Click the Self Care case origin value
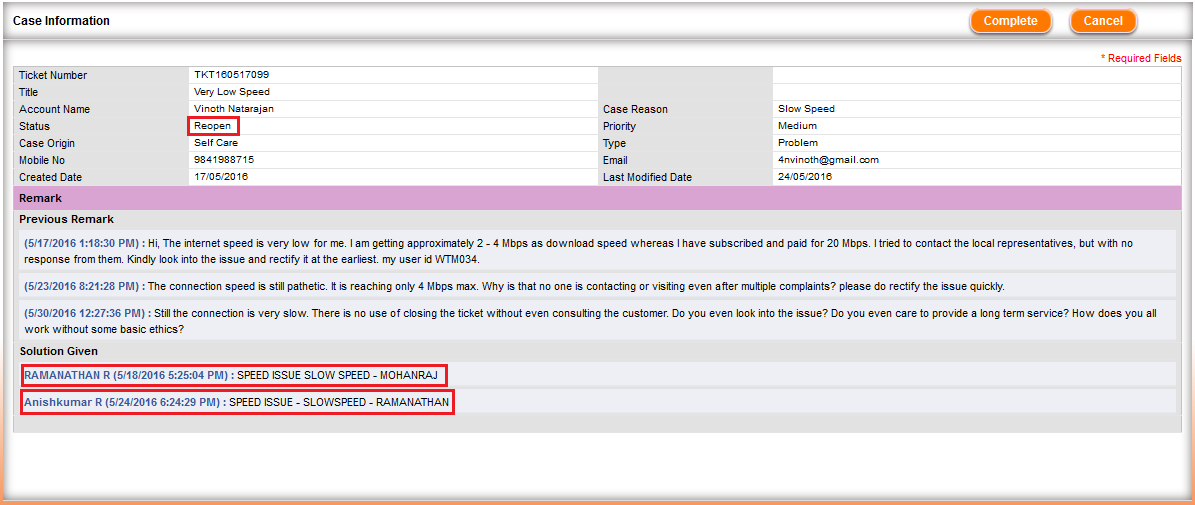Viewport: 1195px width, 505px height. 216,143
